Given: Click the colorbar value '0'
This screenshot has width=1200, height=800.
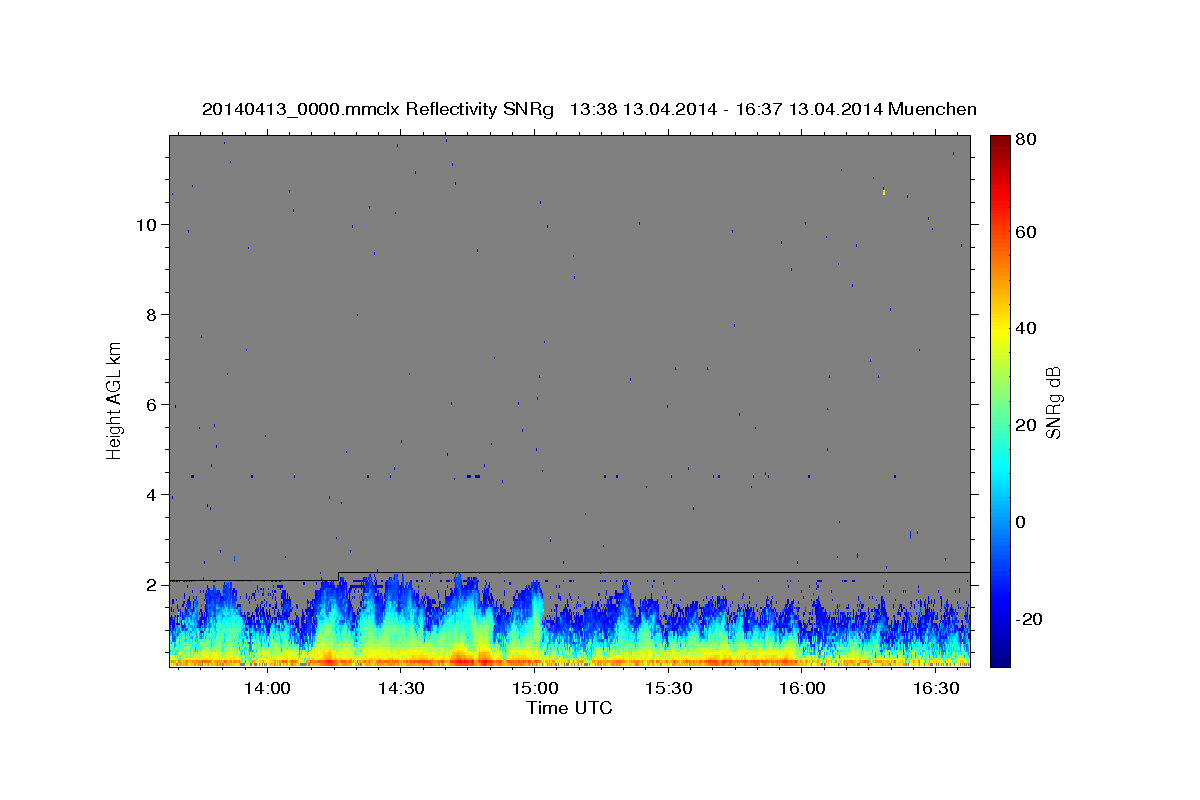Looking at the screenshot, I should point(1021,522).
